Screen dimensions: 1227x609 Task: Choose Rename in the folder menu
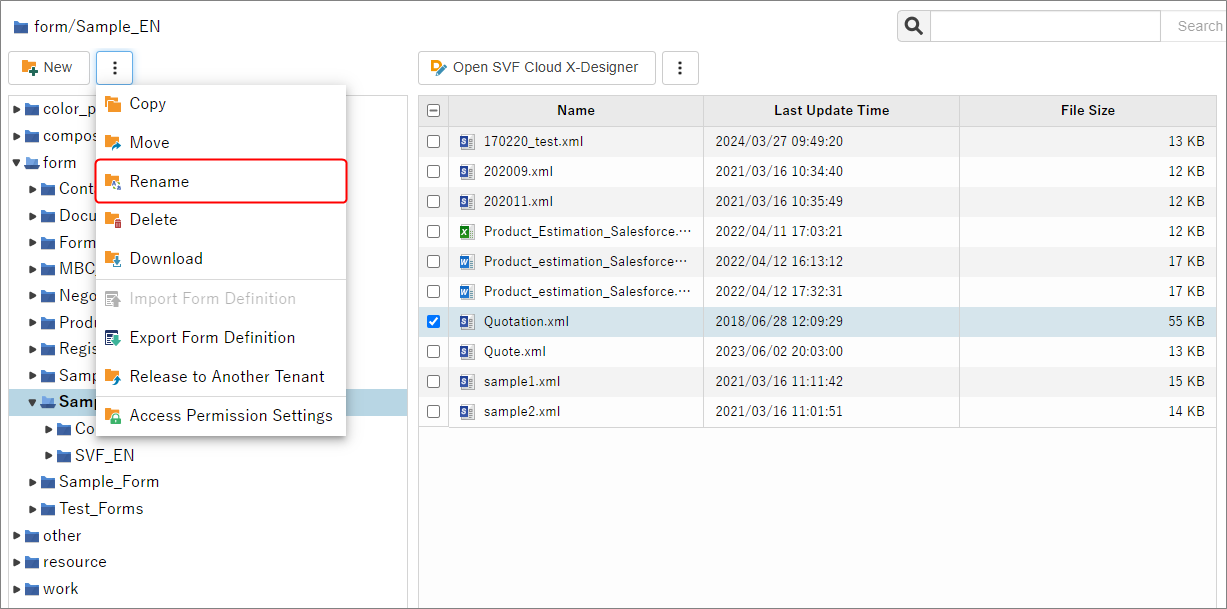pos(221,181)
